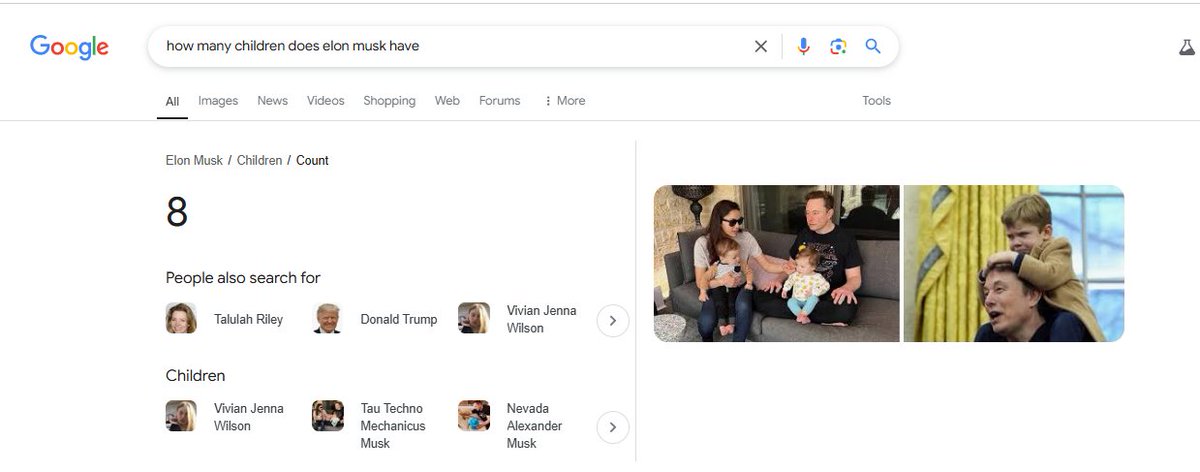Click the Children section heading
Screen dimensions: 1200x472
point(195,376)
